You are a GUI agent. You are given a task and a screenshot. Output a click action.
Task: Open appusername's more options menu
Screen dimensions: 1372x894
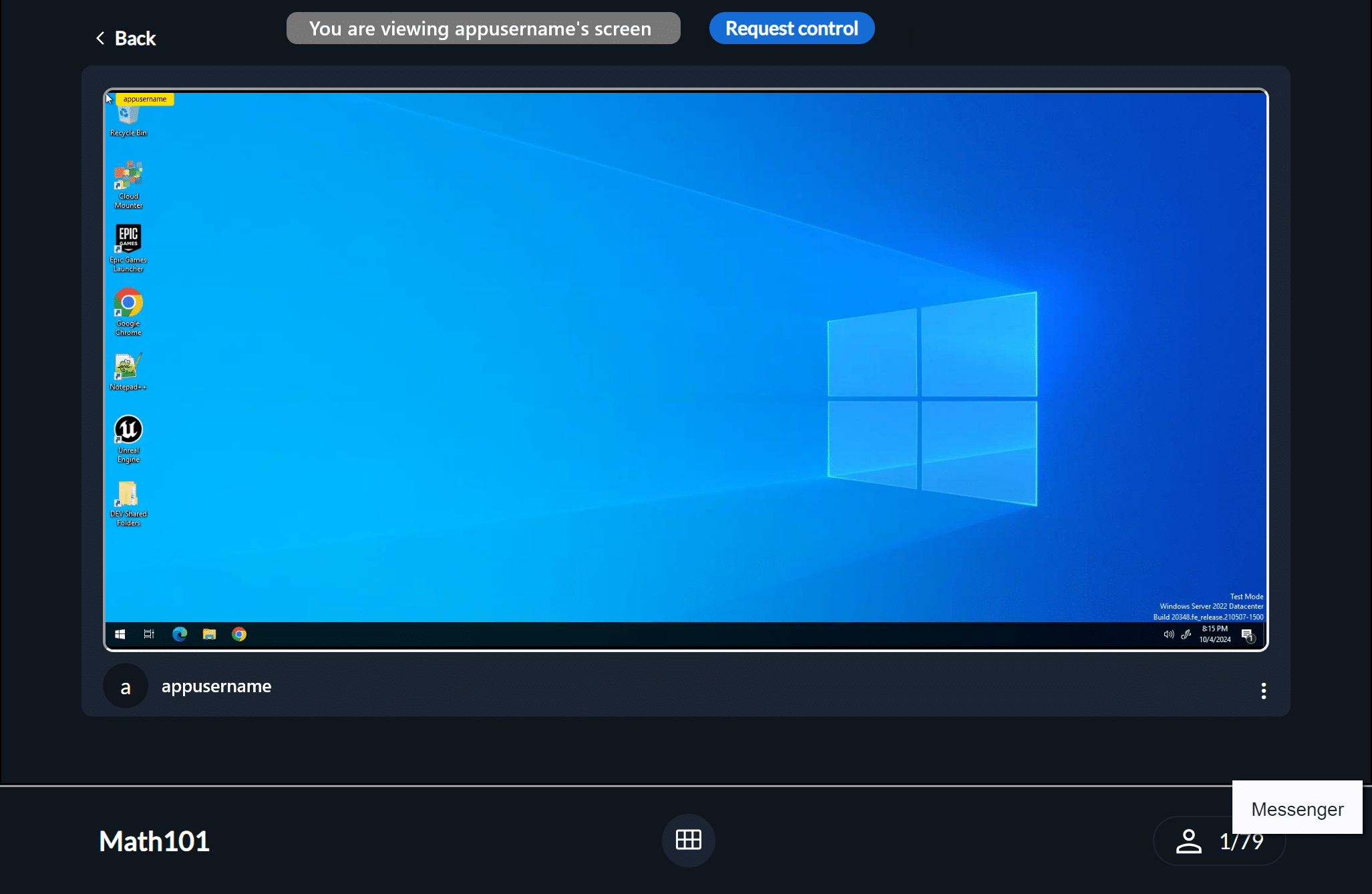click(1263, 690)
